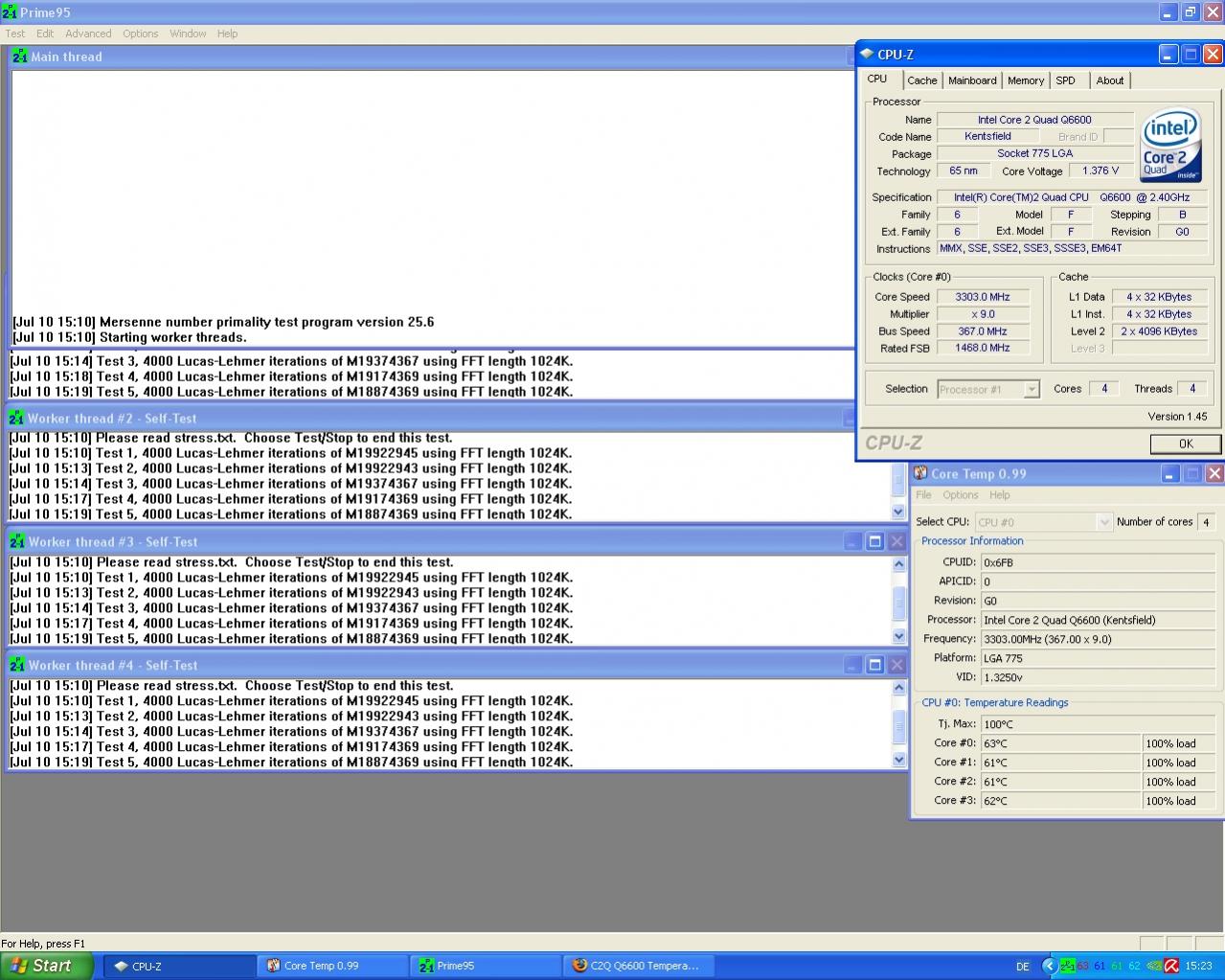Open the Edit menu in Prime95
Image resolution: width=1225 pixels, height=980 pixels.
(x=45, y=34)
